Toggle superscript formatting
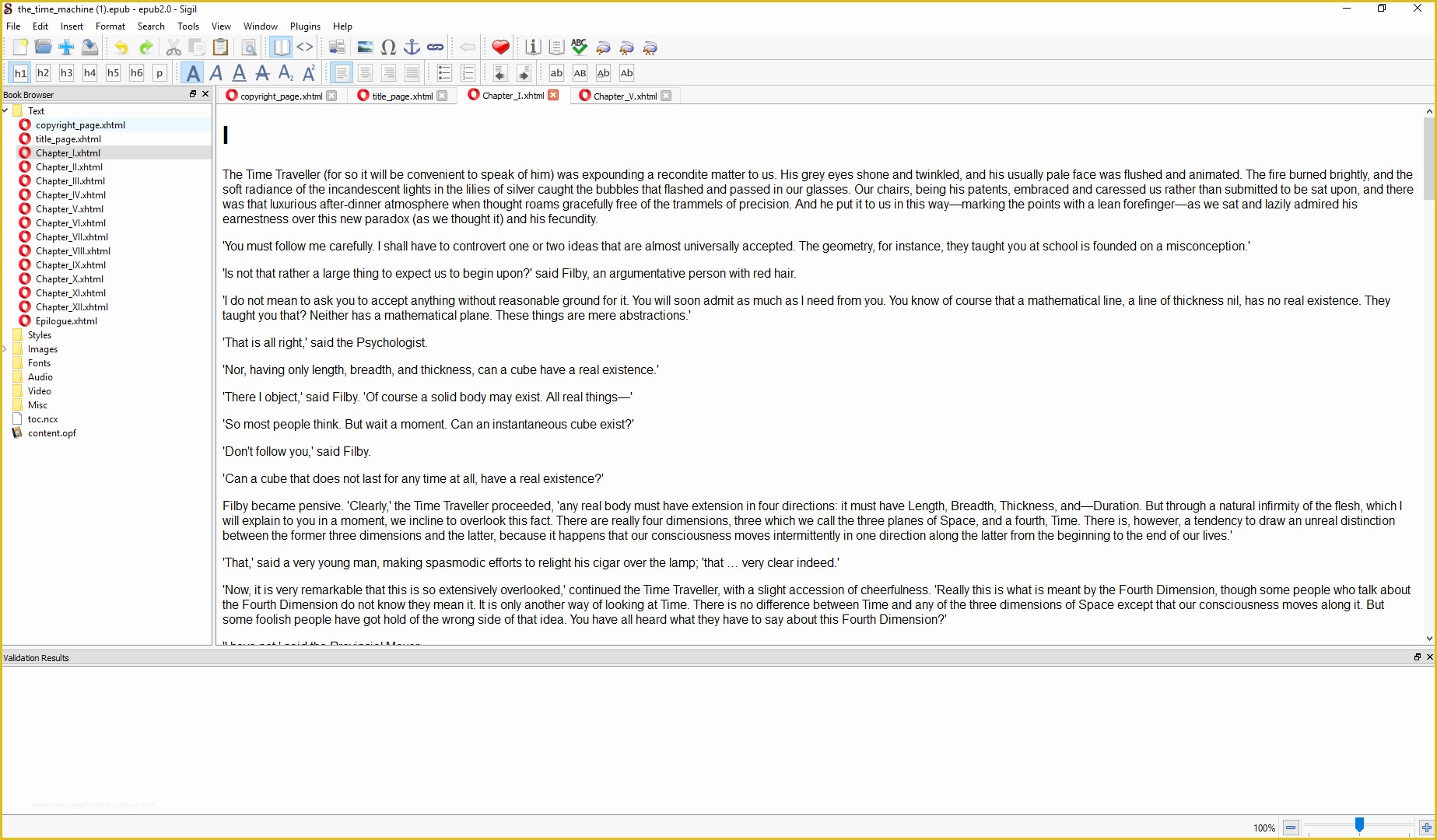 (x=309, y=73)
